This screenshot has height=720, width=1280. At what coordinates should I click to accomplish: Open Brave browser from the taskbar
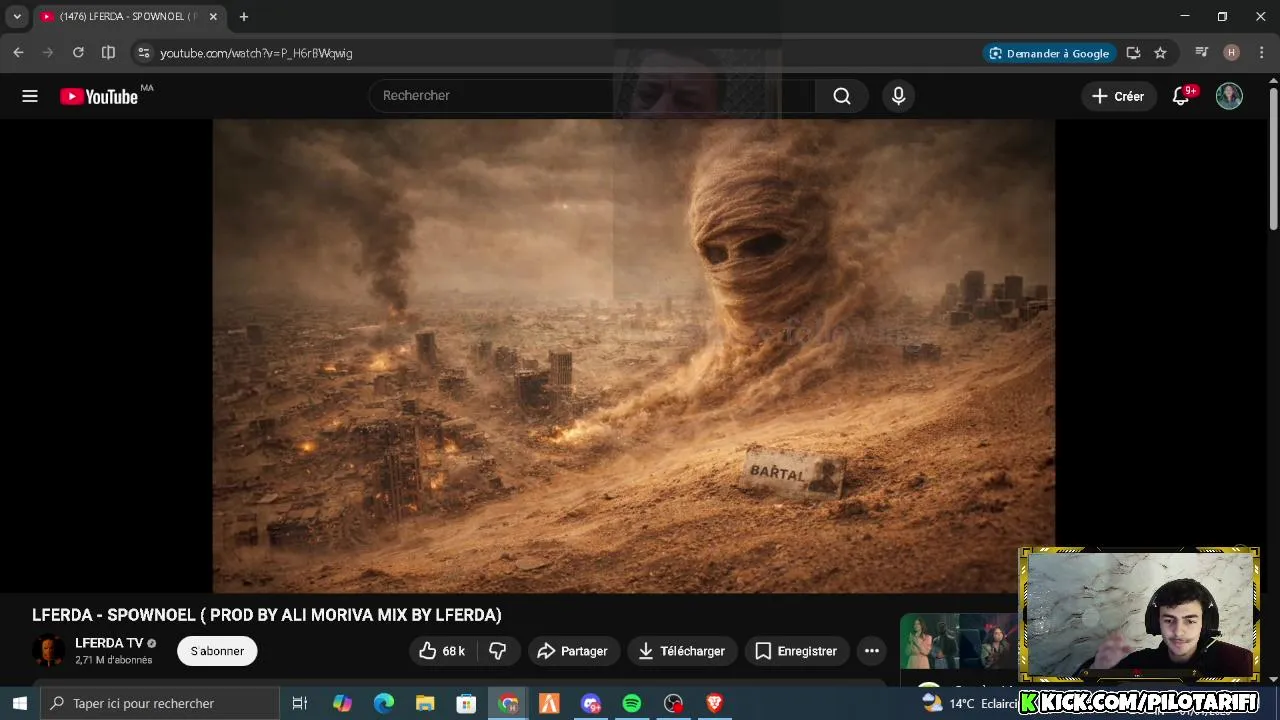click(714, 703)
